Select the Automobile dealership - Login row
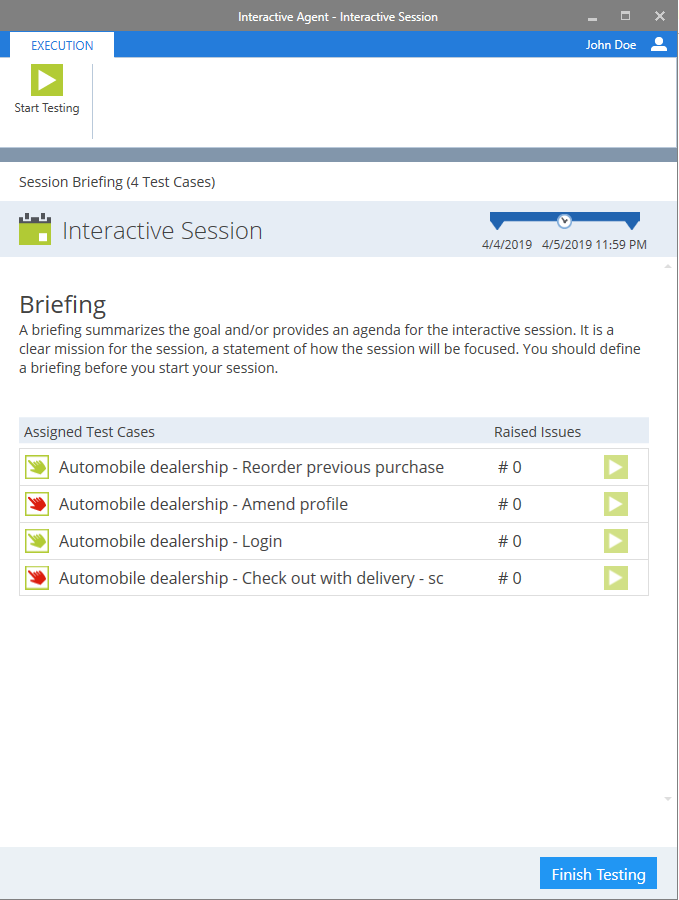Screen dimensions: 679x900 pos(170,541)
